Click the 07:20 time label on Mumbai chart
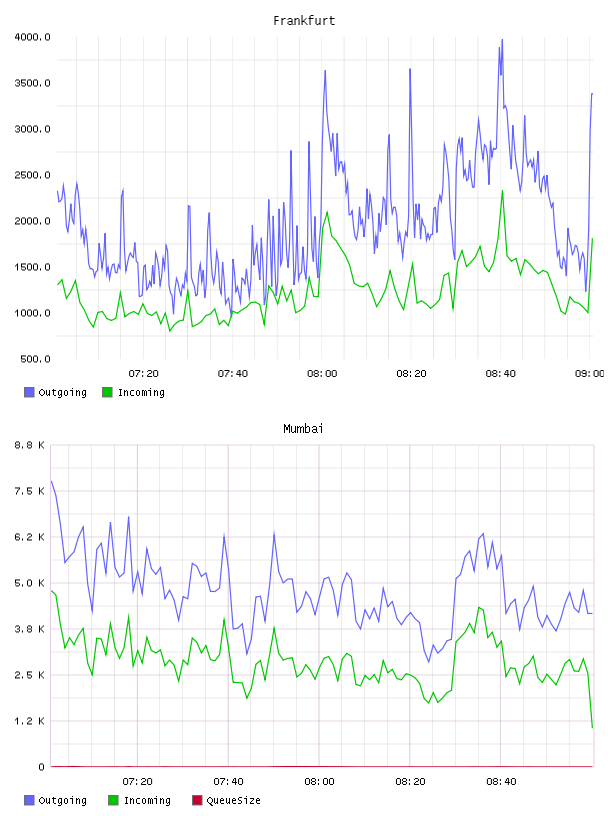608x816 pixels. [x=137, y=782]
